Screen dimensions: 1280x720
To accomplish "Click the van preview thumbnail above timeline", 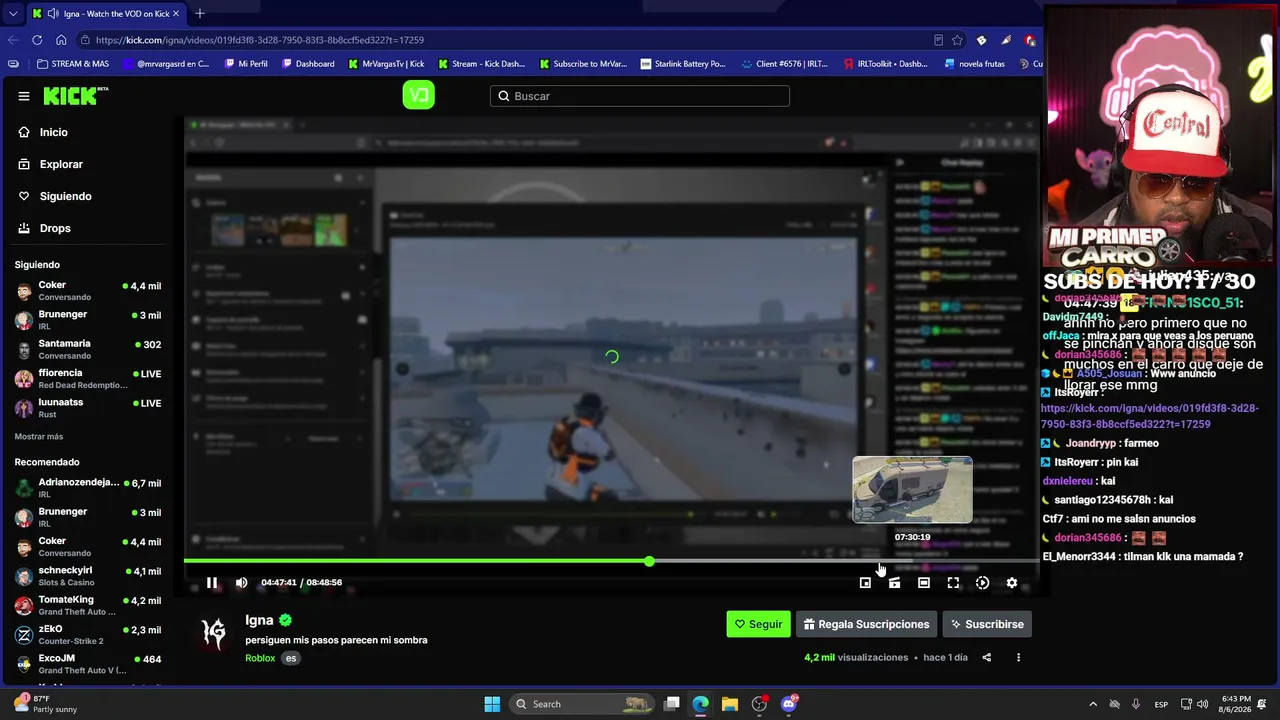I will [912, 490].
